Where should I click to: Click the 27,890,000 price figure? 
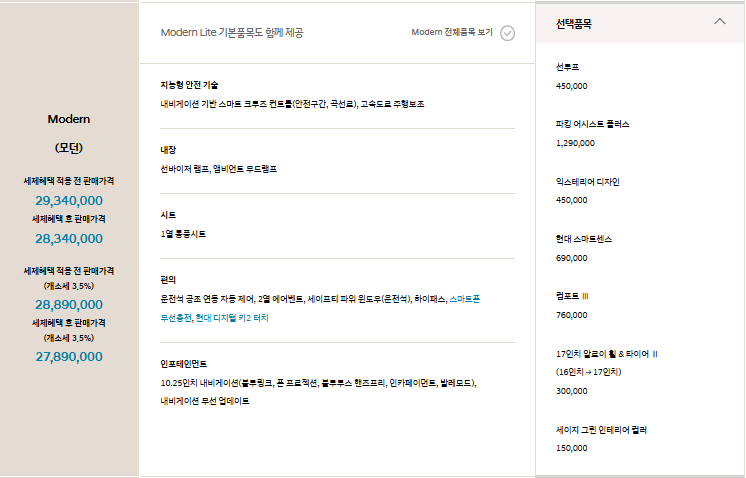pyautogui.click(x=69, y=357)
